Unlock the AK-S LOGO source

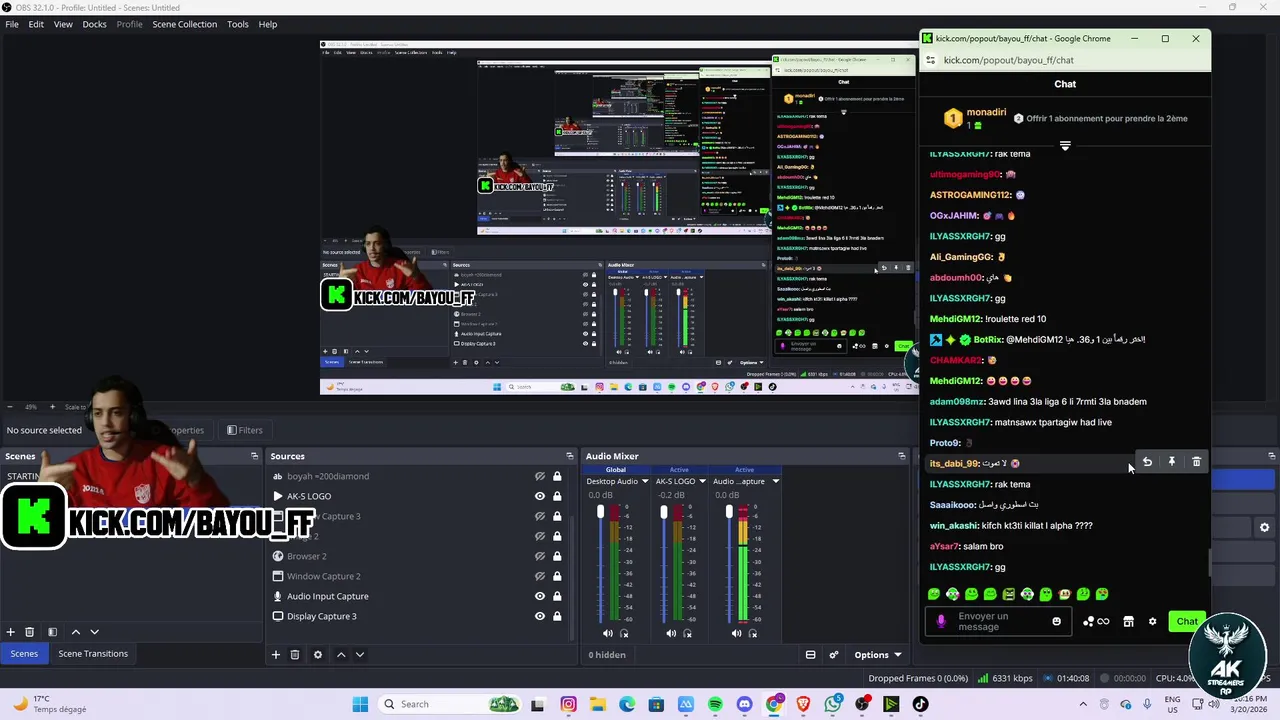click(557, 496)
